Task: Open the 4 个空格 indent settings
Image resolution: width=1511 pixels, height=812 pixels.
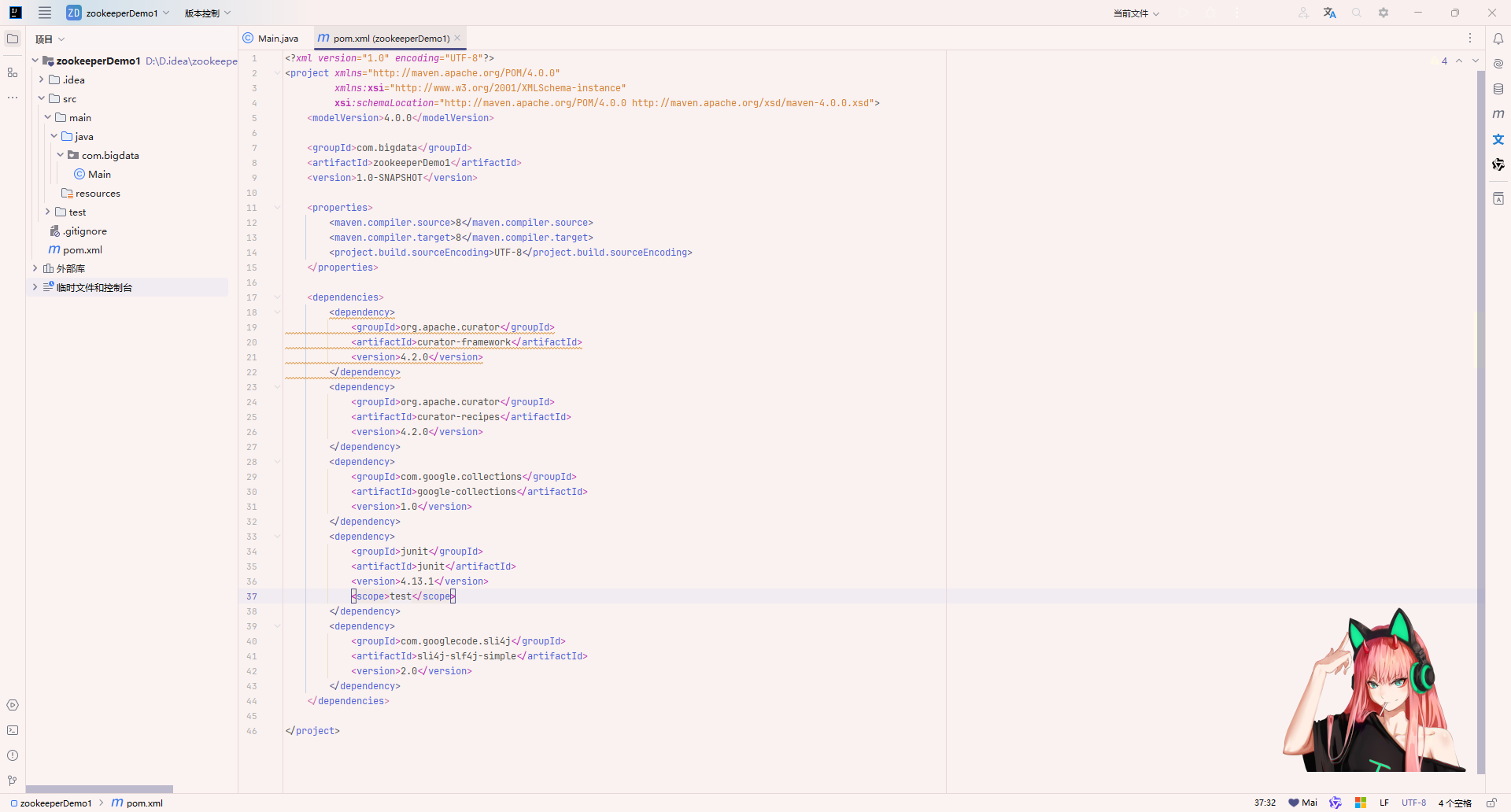Action: click(x=1454, y=803)
